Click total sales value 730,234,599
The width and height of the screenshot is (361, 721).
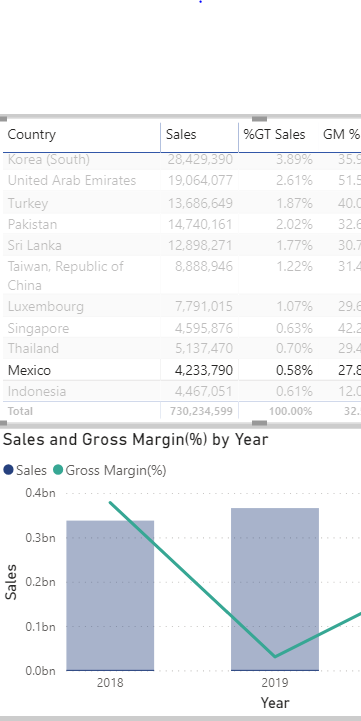[x=201, y=411]
